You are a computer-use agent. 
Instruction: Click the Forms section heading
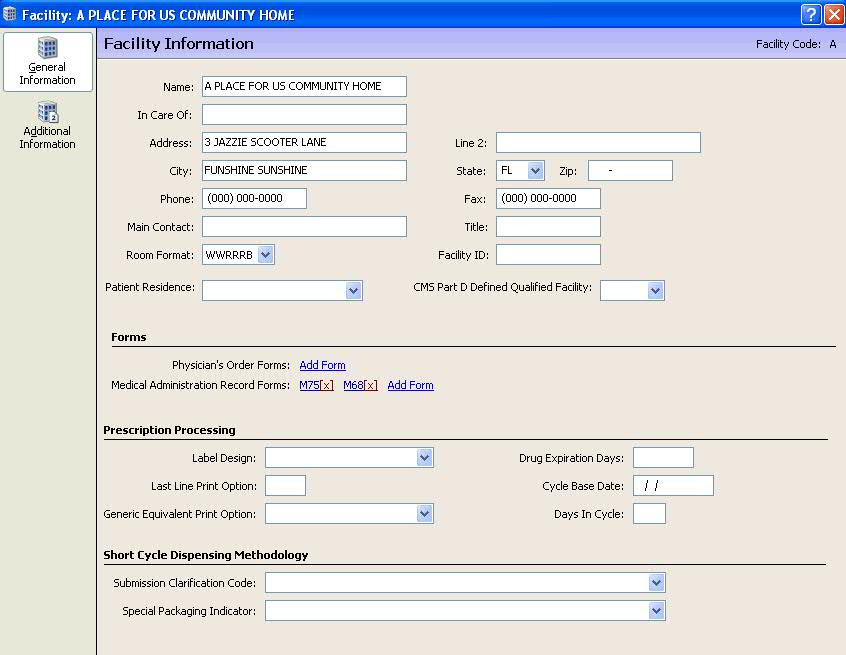click(128, 337)
